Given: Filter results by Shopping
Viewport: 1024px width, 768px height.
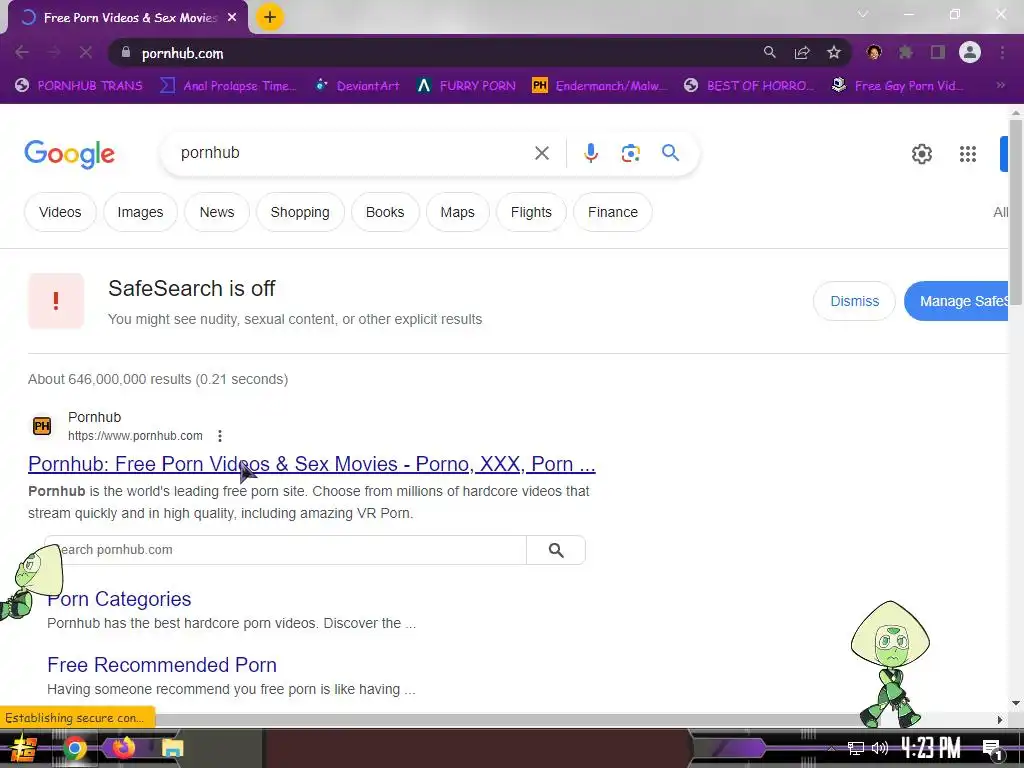Looking at the screenshot, I should pyautogui.click(x=300, y=212).
